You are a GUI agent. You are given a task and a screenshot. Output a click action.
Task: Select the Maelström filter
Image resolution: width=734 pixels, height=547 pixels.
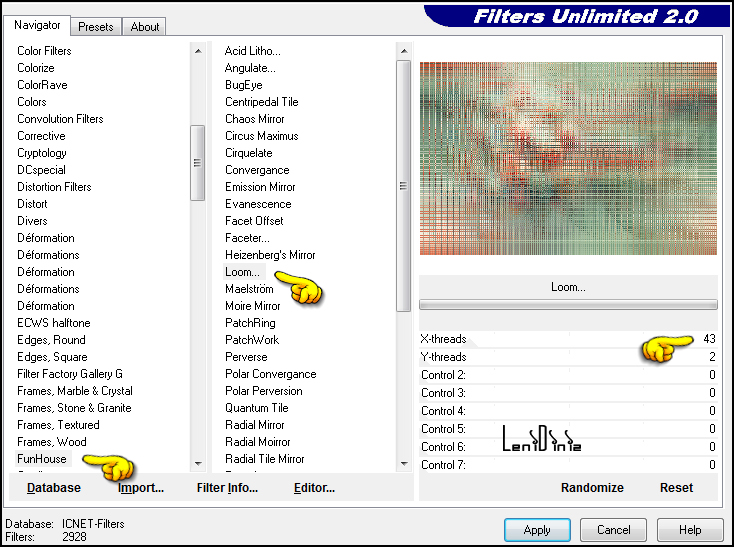point(249,289)
